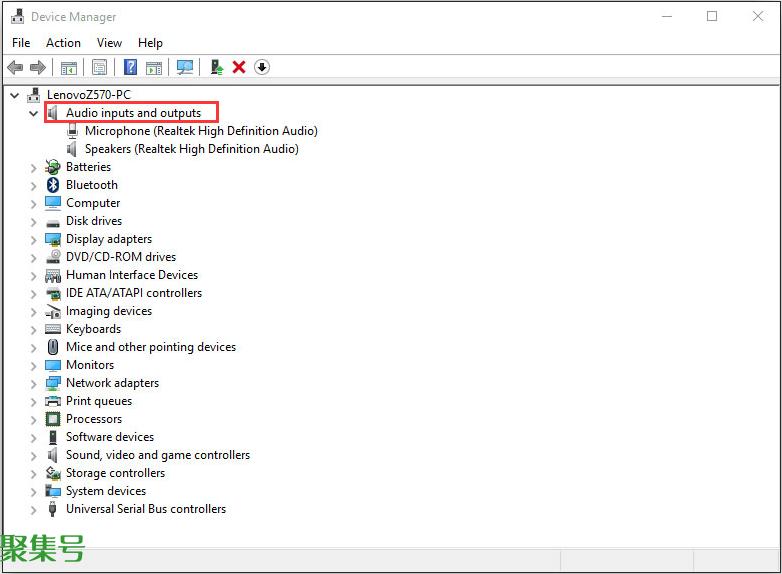Screen dimensions: 782x574
Task: Select the Disk drives label
Action: pos(94,221)
